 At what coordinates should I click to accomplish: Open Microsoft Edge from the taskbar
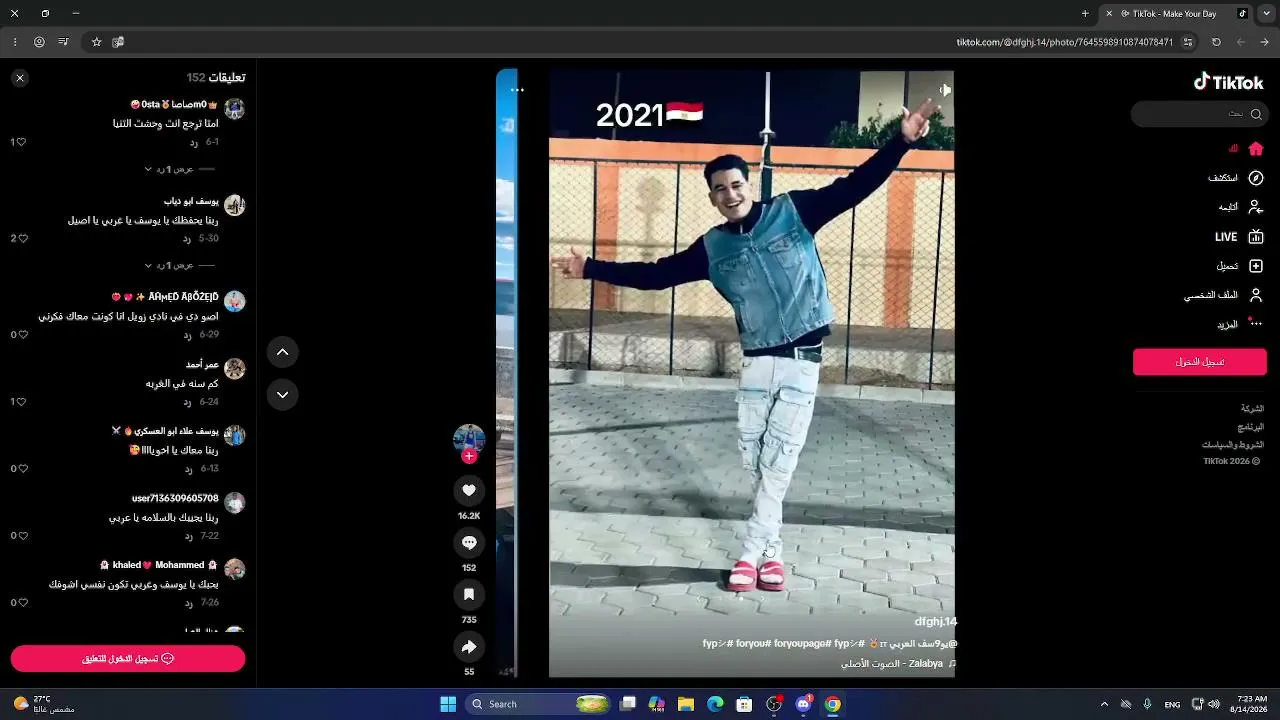click(x=715, y=704)
